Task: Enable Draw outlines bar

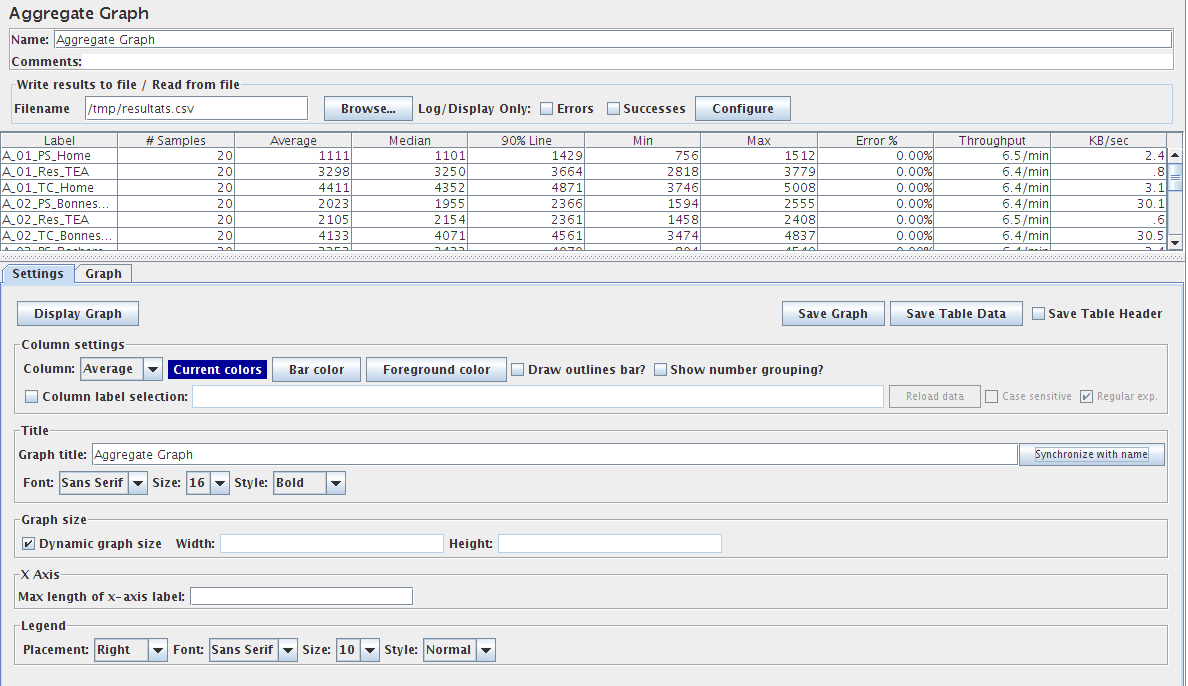Action: click(x=517, y=369)
